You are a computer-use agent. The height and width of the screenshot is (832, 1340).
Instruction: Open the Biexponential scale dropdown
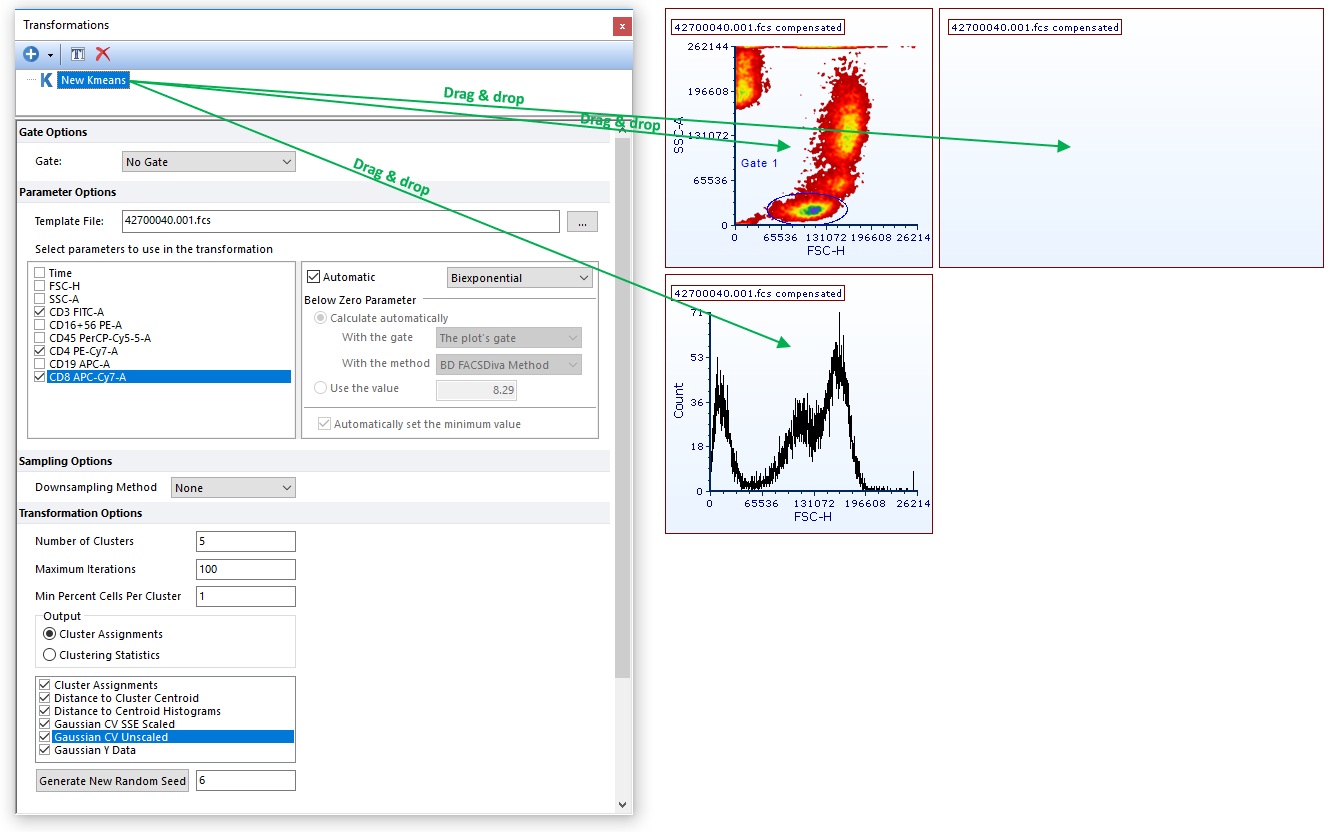(519, 278)
